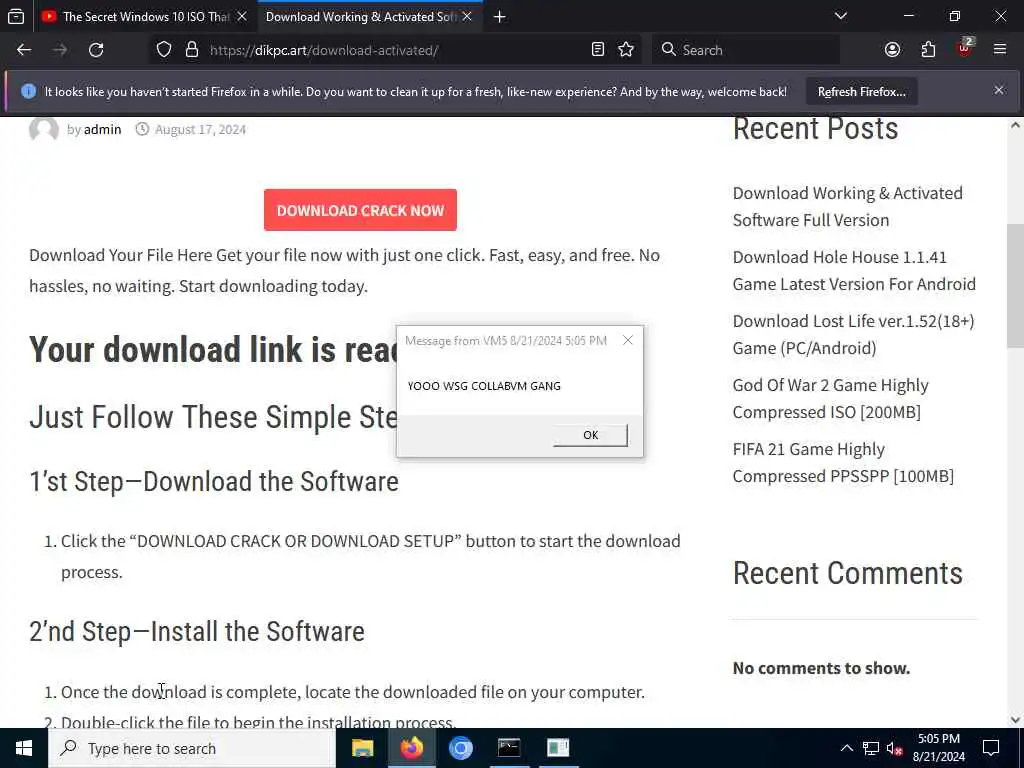Viewport: 1024px width, 768px height.
Task: Click the admin avatar image
Action: pyautogui.click(x=44, y=129)
